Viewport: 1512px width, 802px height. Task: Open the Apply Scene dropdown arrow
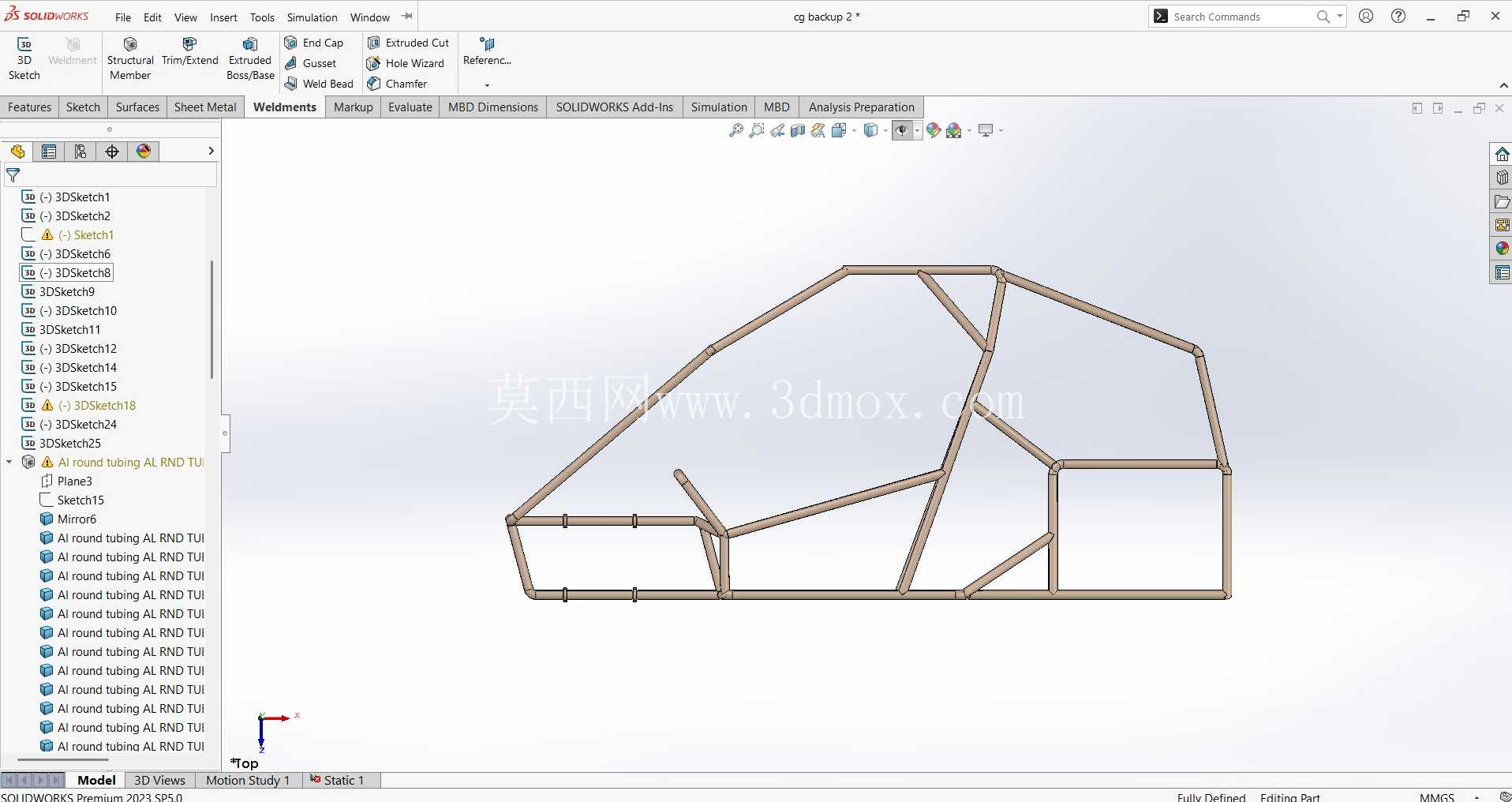(969, 131)
